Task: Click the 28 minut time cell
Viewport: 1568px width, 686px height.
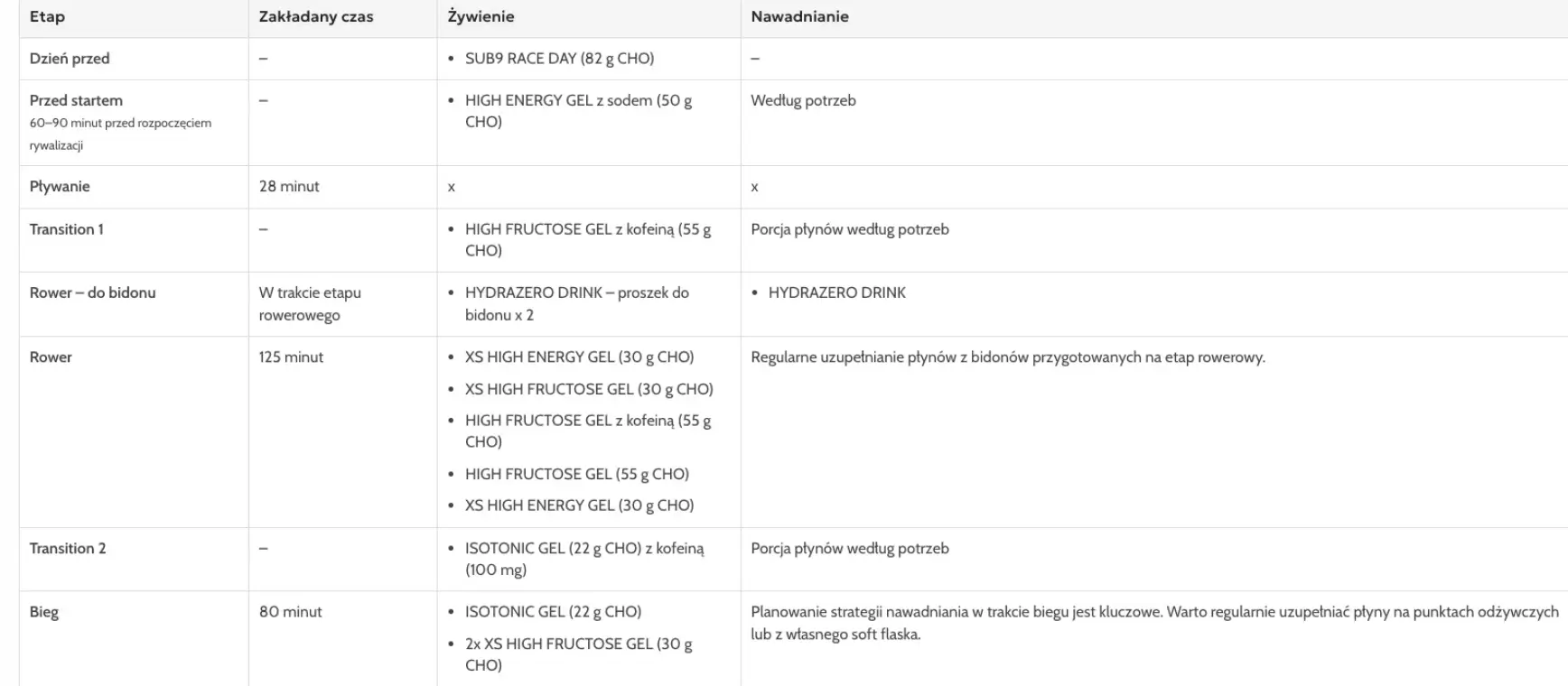Action: point(289,187)
